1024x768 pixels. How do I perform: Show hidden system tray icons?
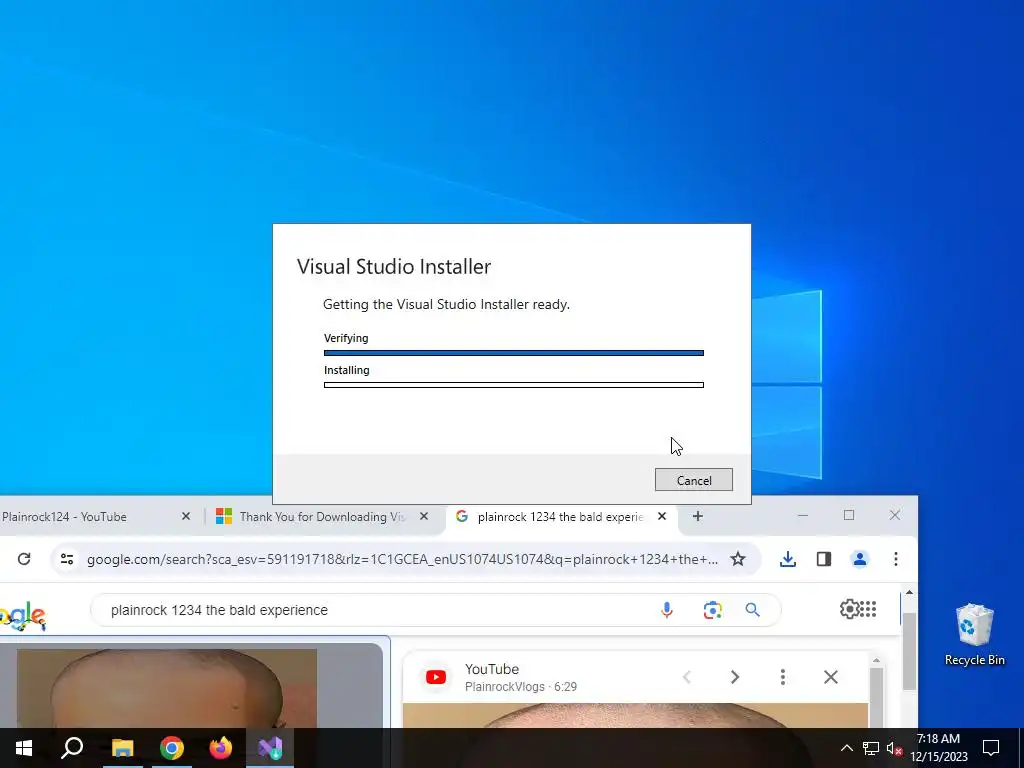tap(846, 748)
